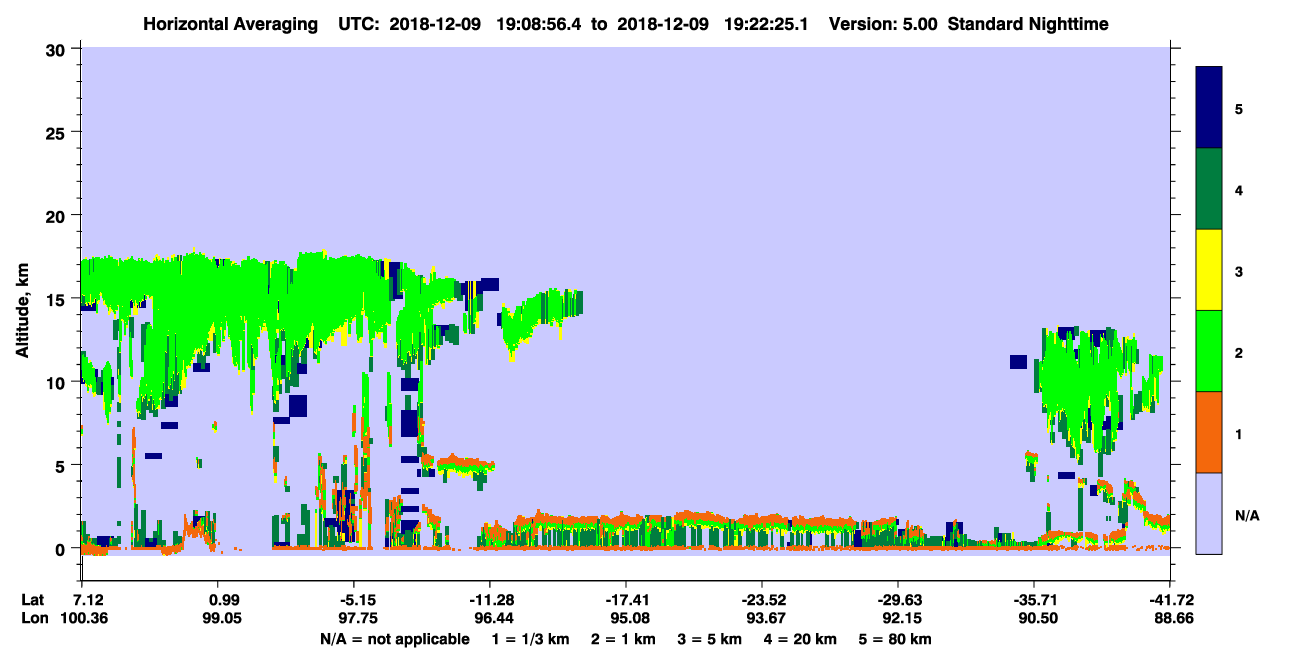1300x667 pixels.
Task: Click latitude value 0.99
Action: coord(224,600)
